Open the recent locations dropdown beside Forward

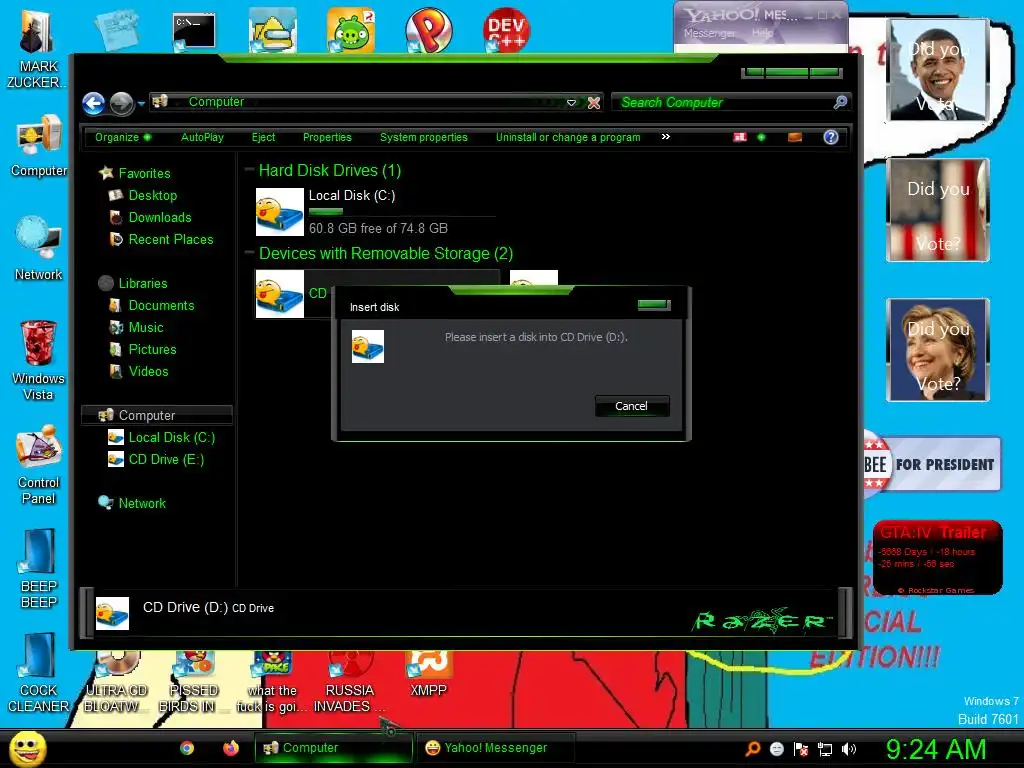pos(141,103)
